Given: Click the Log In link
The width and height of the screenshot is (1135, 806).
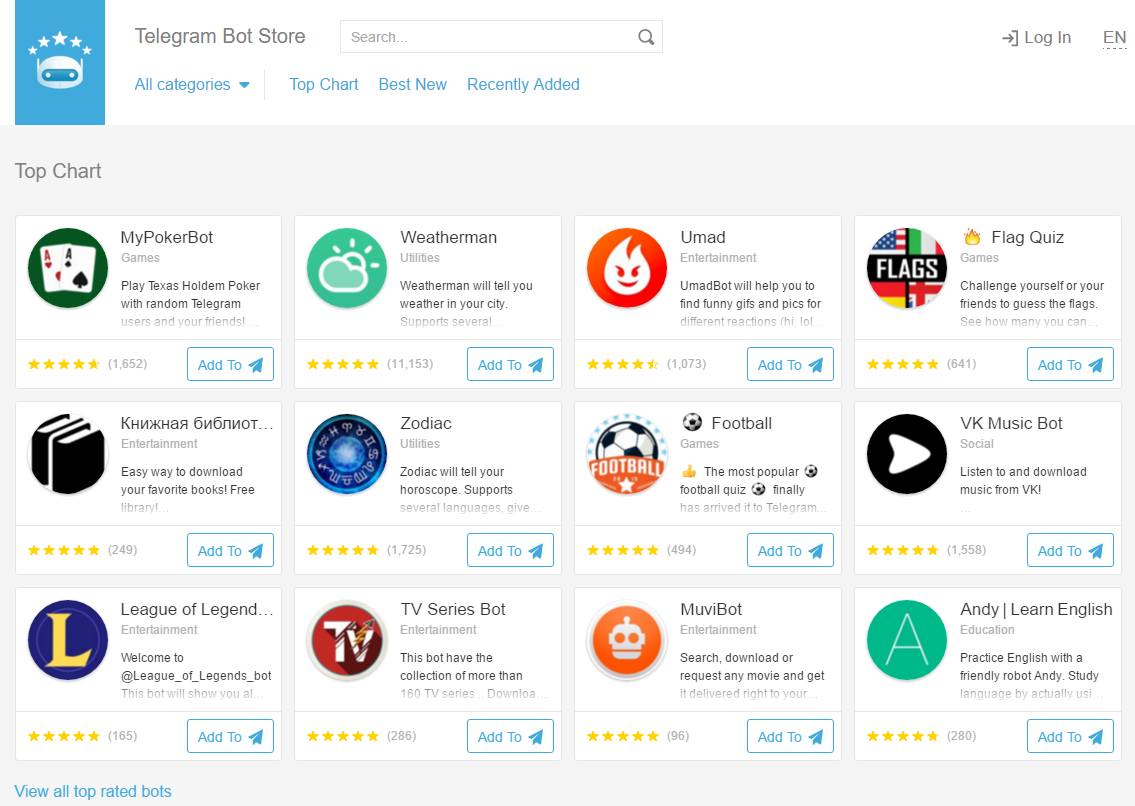Looking at the screenshot, I should (1036, 38).
